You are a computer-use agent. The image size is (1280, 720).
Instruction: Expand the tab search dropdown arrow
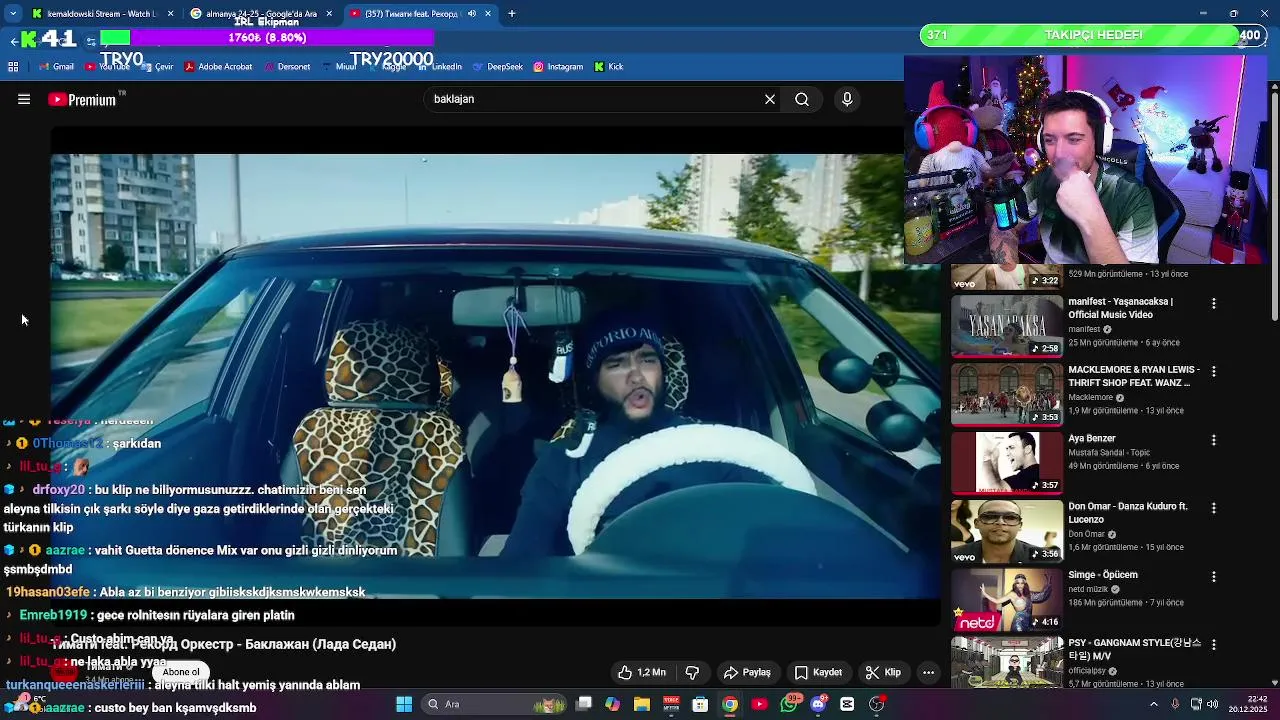point(13,14)
